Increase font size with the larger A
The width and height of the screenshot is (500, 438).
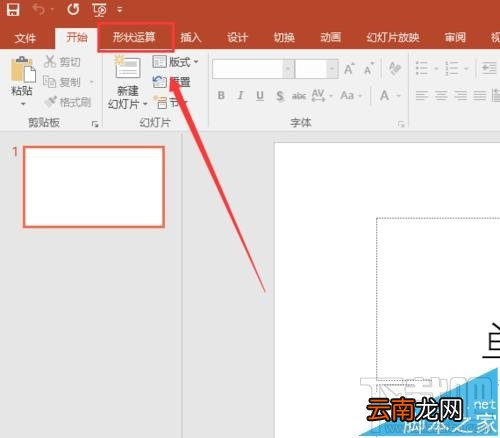coord(349,69)
